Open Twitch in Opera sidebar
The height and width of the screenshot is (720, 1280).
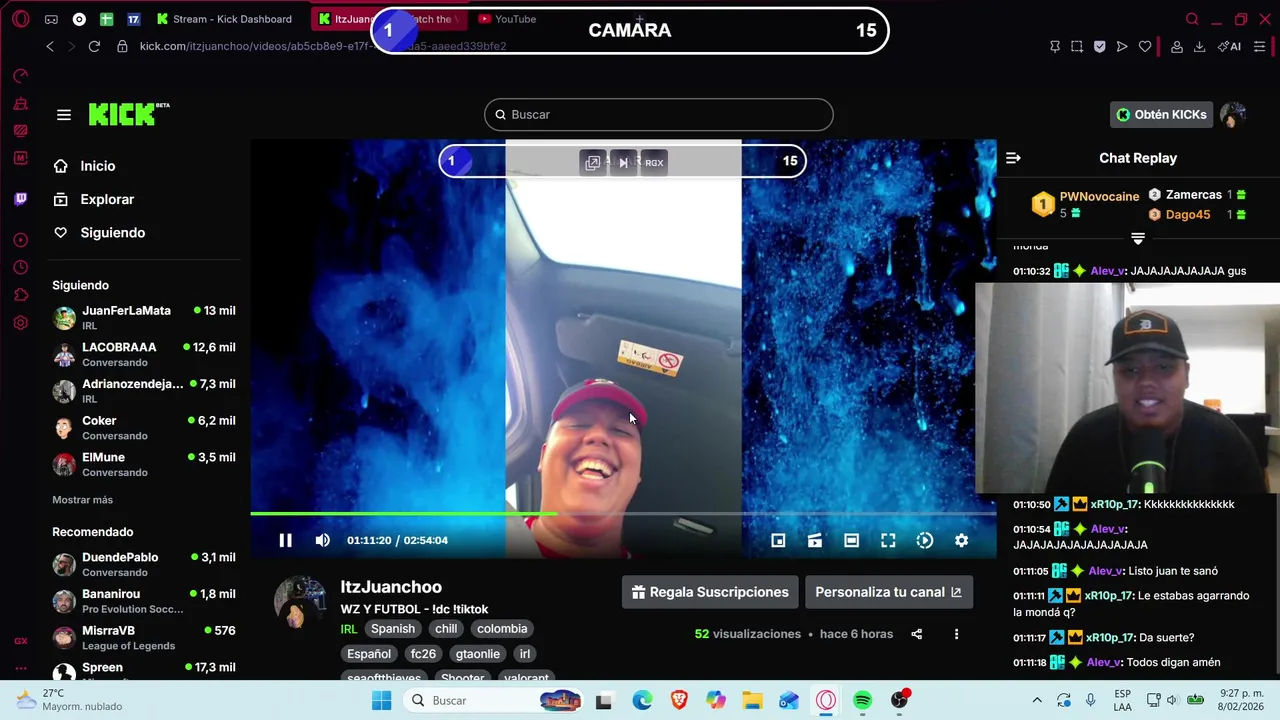coord(20,199)
